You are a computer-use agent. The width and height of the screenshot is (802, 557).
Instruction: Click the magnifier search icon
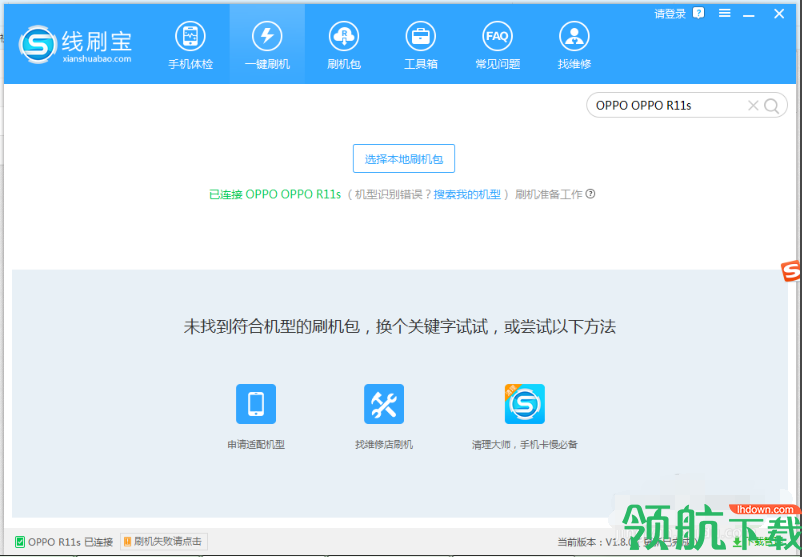pos(771,106)
